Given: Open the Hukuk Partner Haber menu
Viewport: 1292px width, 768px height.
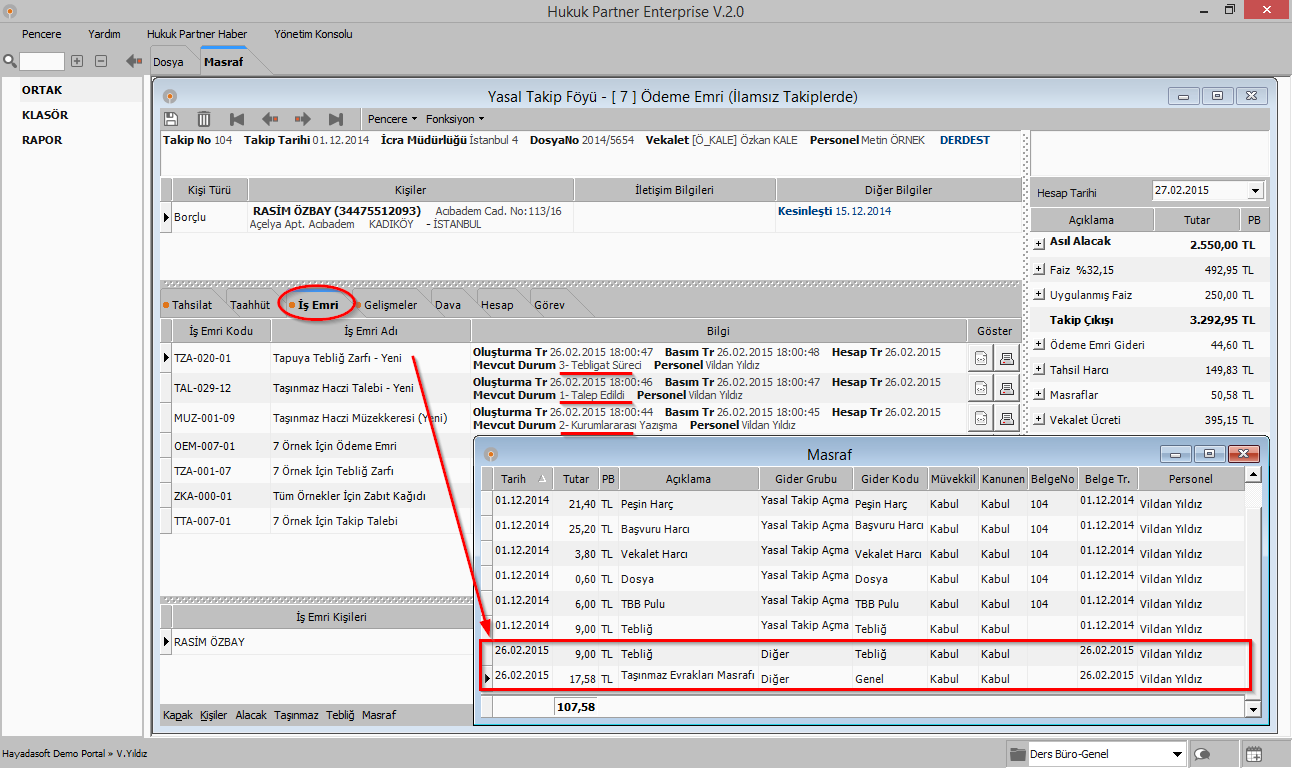Looking at the screenshot, I should (x=197, y=34).
